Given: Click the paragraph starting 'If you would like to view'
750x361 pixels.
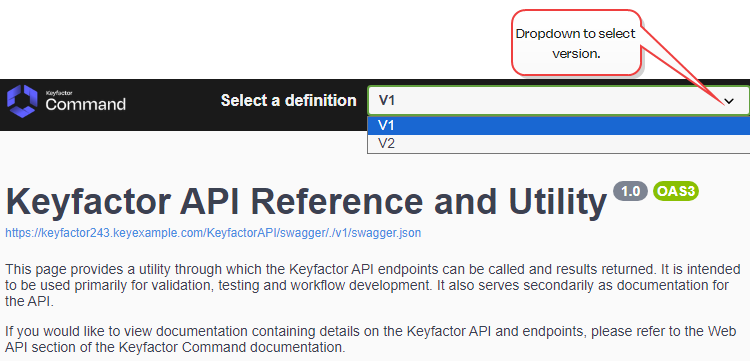Looking at the screenshot, I should point(371,339).
